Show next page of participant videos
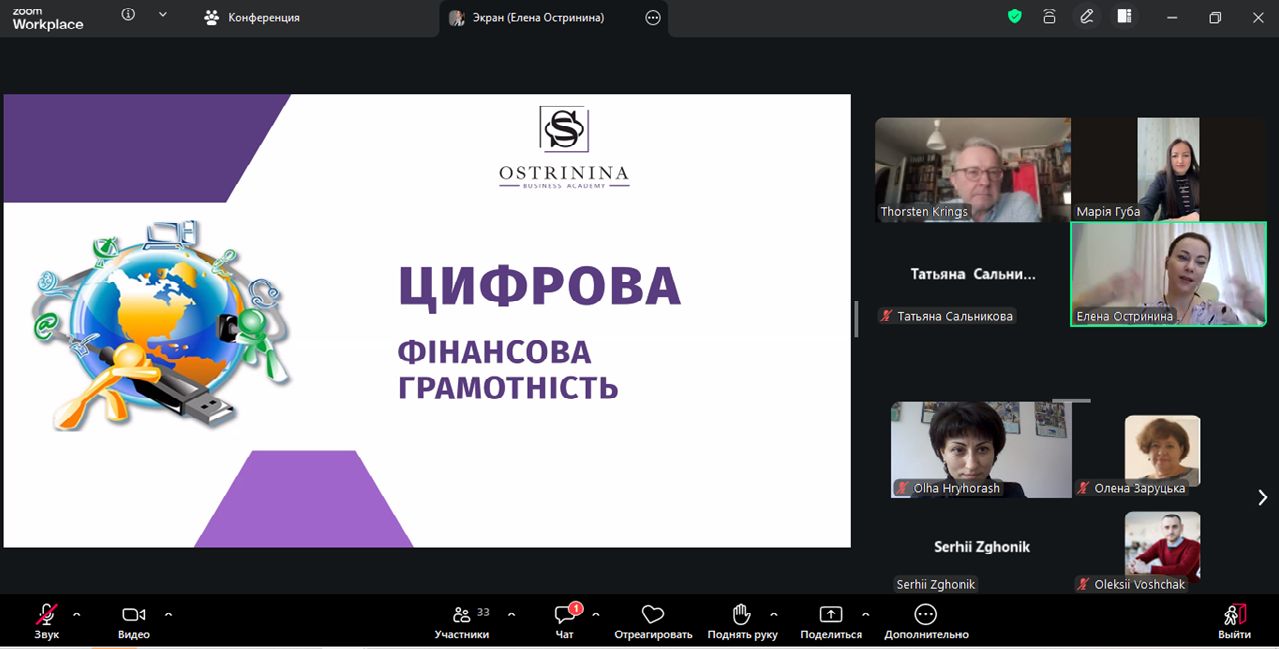Viewport: 1279px width, 649px height. click(x=1262, y=497)
